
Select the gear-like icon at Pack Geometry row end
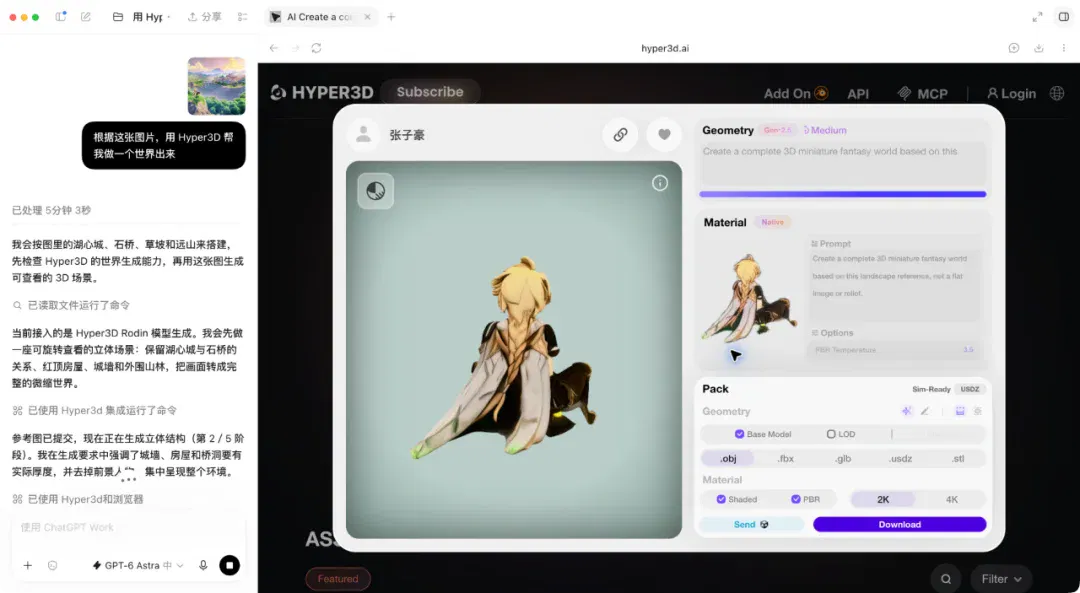(977, 411)
